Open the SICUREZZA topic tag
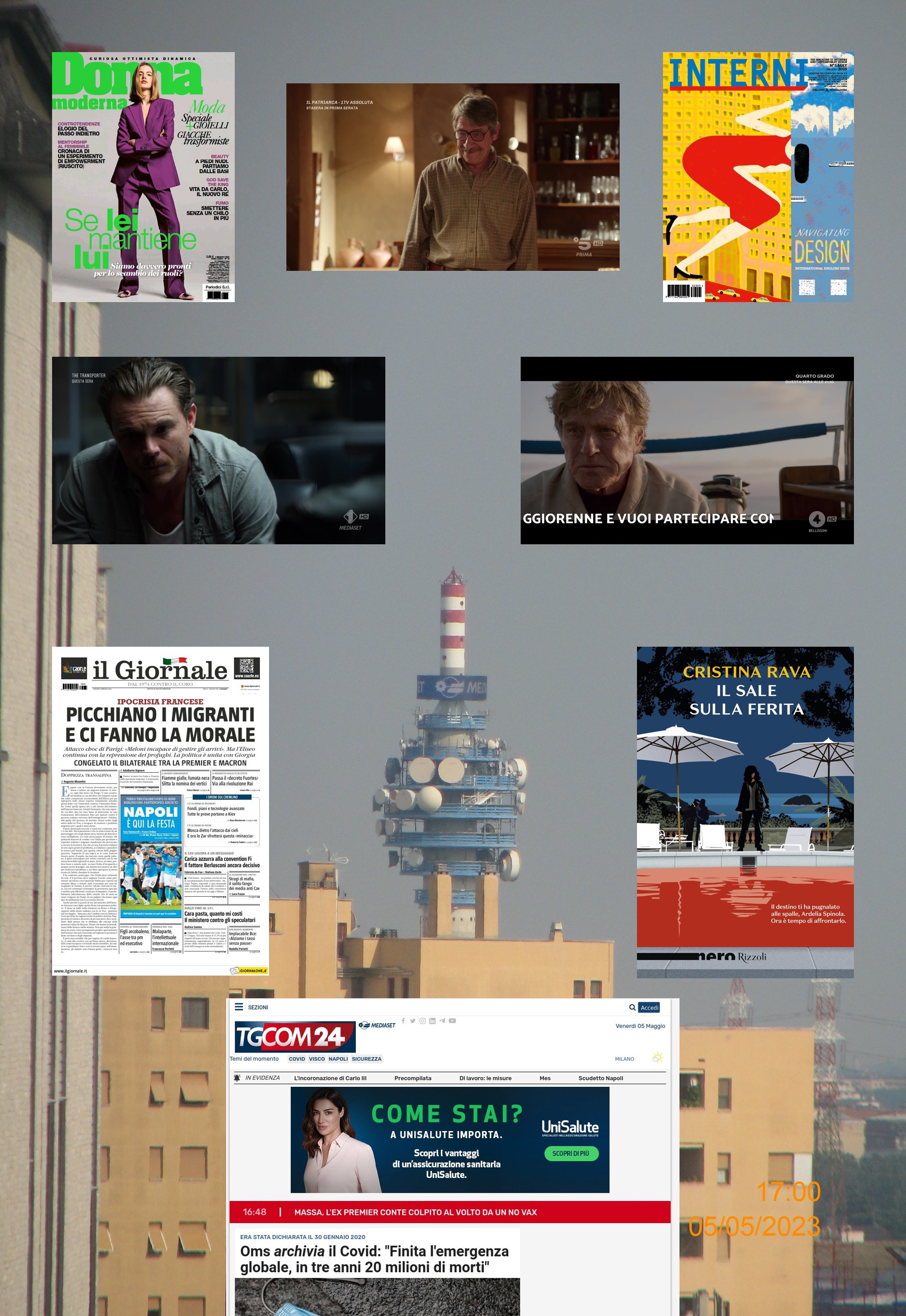This screenshot has height=1316, width=906. click(366, 1059)
